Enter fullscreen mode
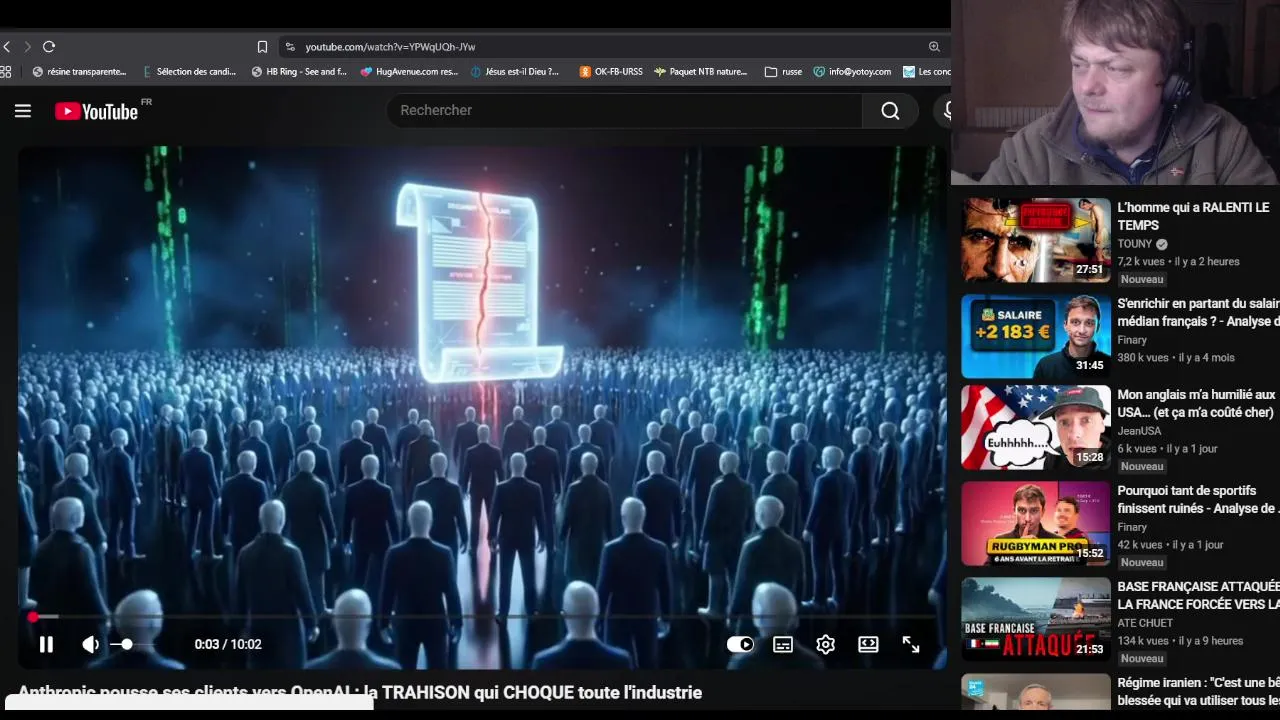 (x=911, y=645)
